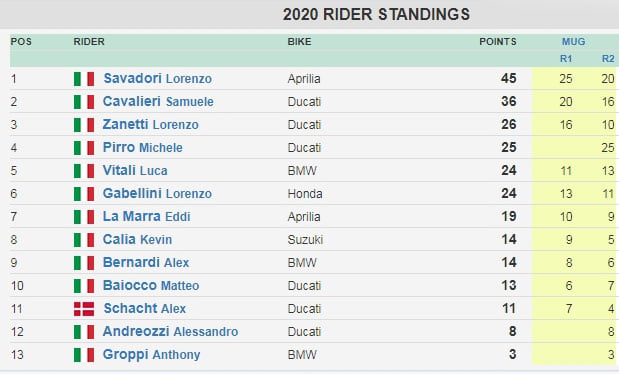This screenshot has height=374, width=619.
Task: Click the POINTS column header
Action: point(497,41)
